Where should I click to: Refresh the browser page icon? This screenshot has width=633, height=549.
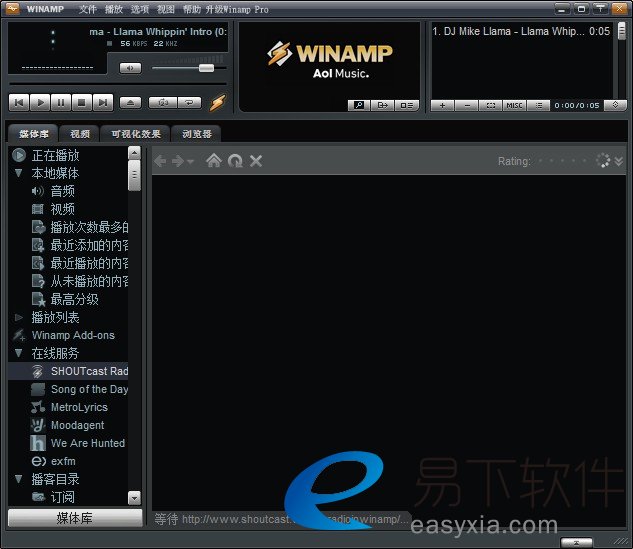pyautogui.click(x=235, y=161)
